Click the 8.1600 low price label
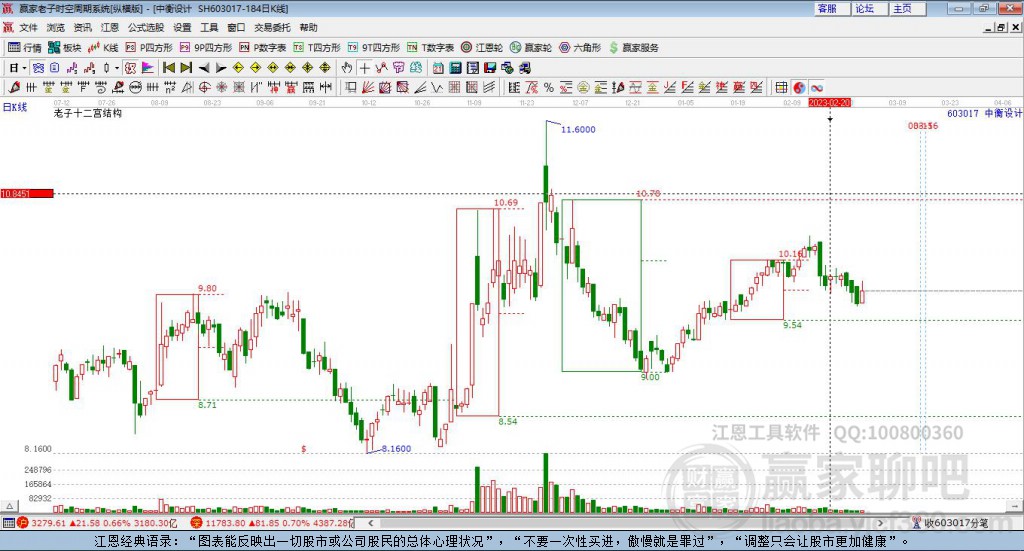This screenshot has width=1024, height=551. (x=396, y=449)
